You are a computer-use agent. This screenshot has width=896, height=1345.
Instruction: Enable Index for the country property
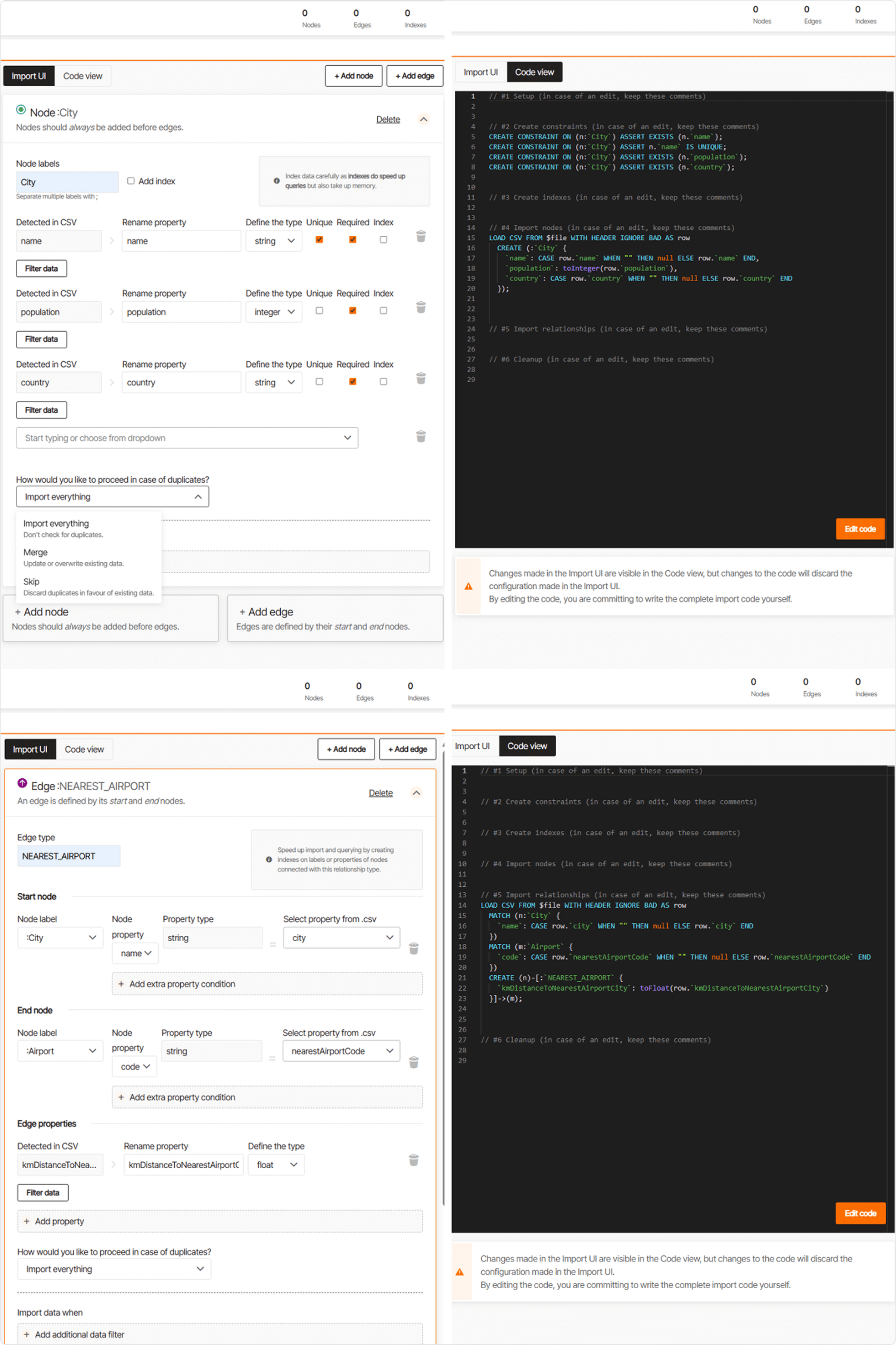(x=383, y=381)
